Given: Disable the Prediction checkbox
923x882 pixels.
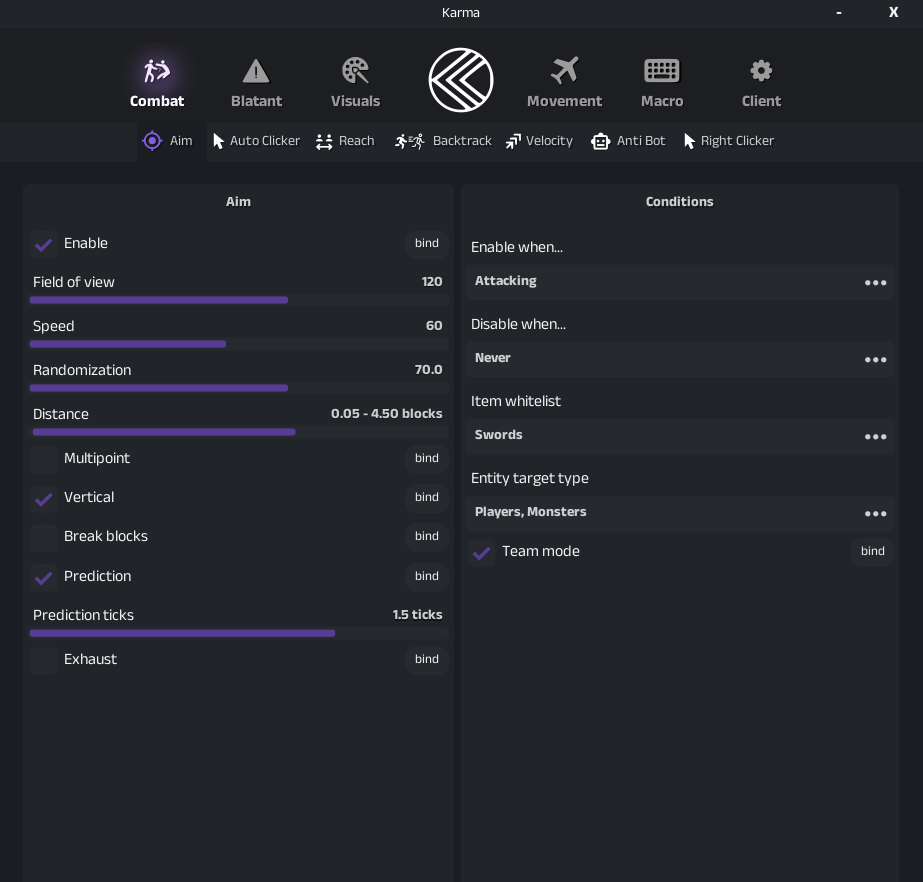Looking at the screenshot, I should click(44, 578).
